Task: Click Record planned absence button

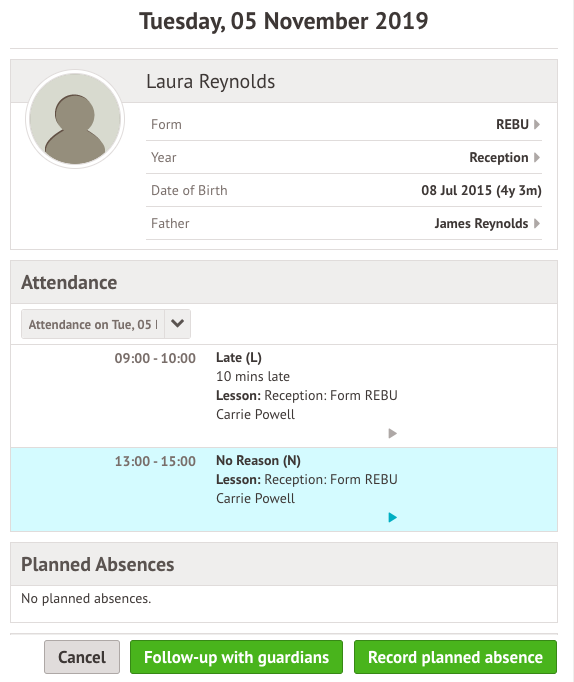Action: point(455,657)
